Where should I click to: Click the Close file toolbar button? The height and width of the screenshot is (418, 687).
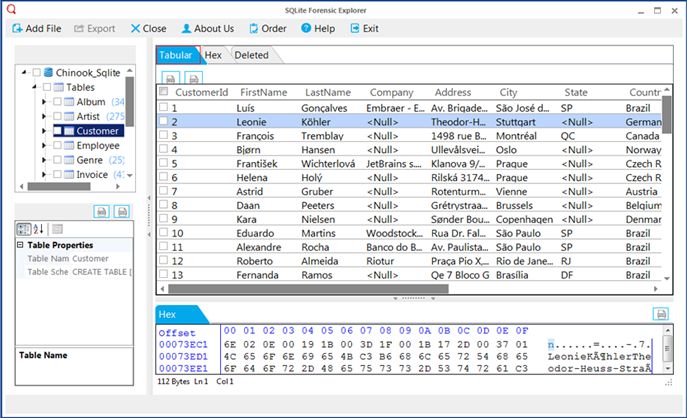click(x=149, y=28)
